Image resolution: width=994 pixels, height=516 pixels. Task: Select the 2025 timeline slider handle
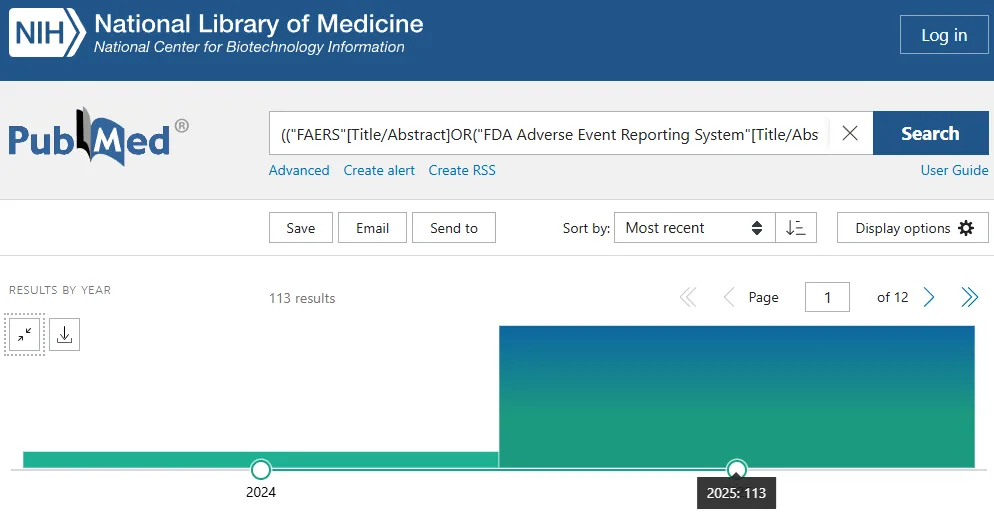[736, 470]
